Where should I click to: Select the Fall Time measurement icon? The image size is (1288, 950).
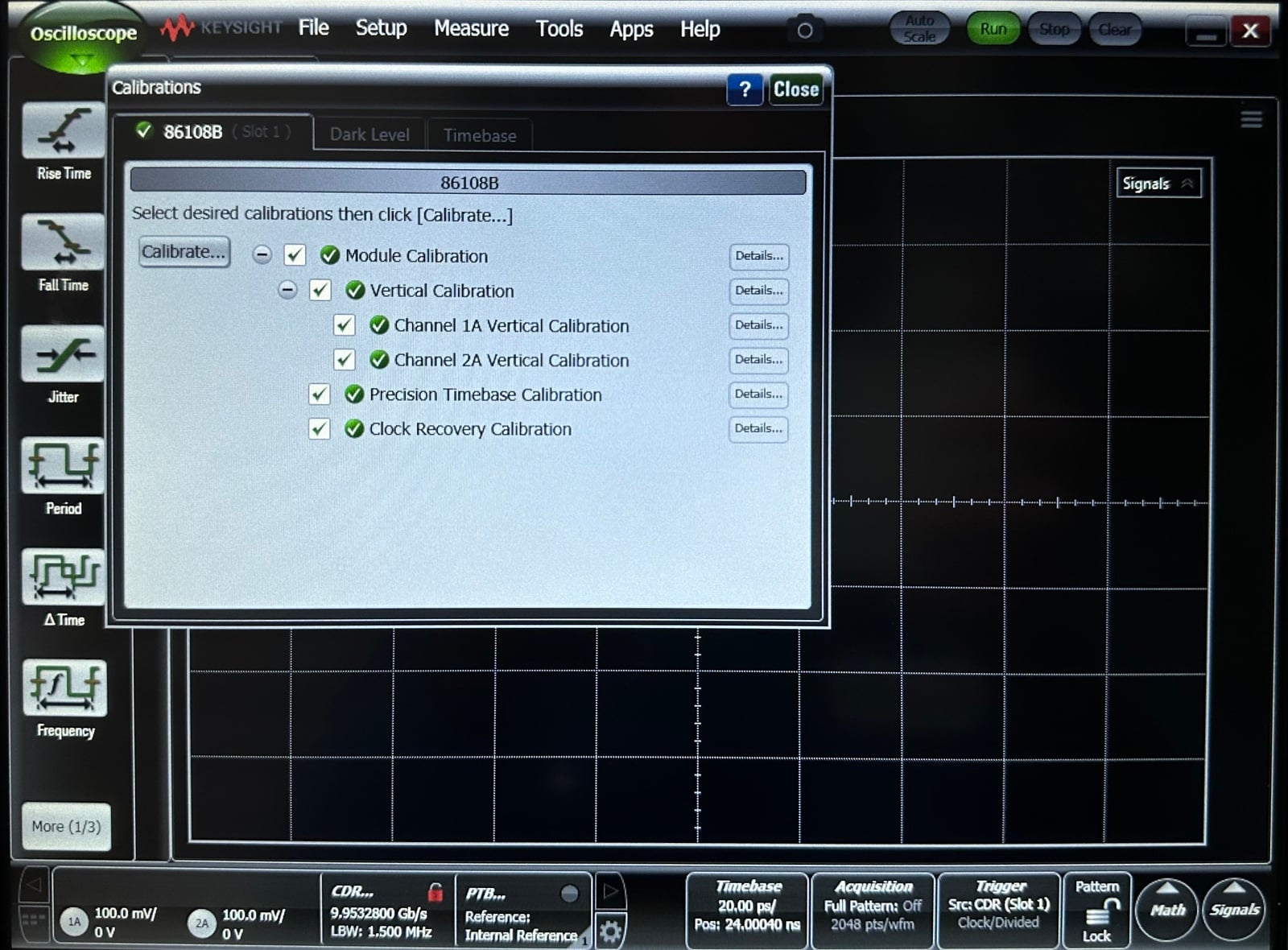click(x=64, y=243)
